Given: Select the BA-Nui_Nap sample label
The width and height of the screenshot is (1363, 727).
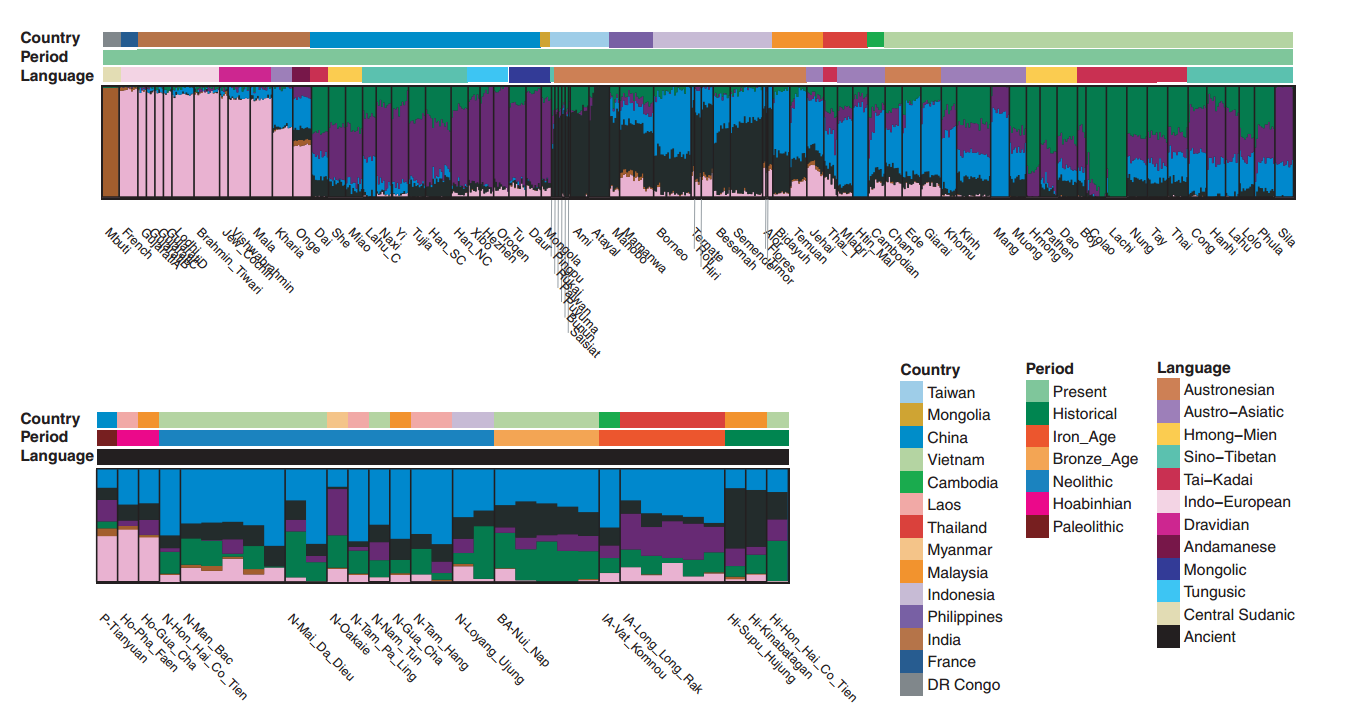Looking at the screenshot, I should [x=523, y=639].
